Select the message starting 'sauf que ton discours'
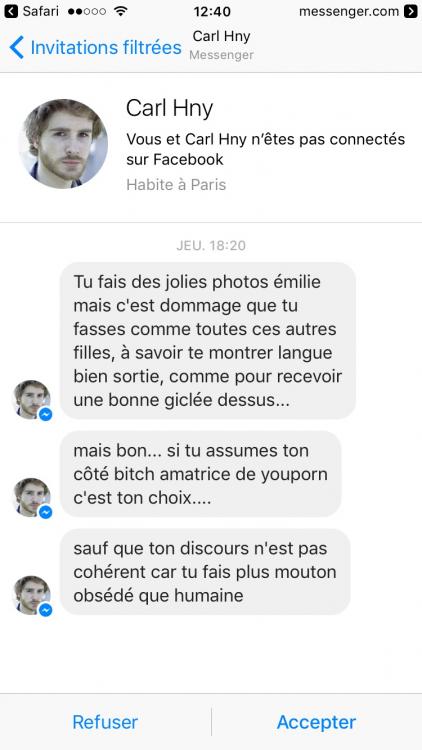This screenshot has height=750, width=422. coord(205,572)
